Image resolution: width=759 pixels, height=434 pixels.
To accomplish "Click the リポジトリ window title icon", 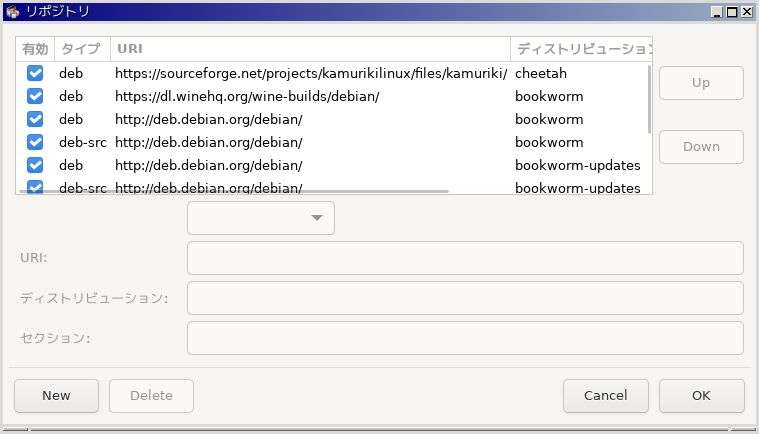I will [13, 12].
